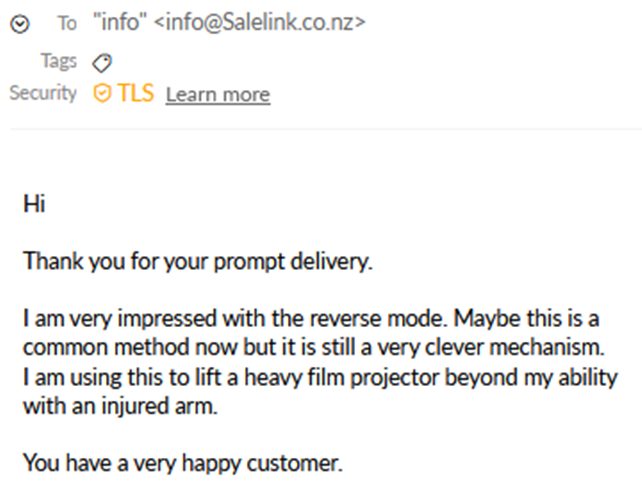Viewport: 642px width, 500px height.
Task: Click the tag icon to add tags
Action: [x=101, y=62]
